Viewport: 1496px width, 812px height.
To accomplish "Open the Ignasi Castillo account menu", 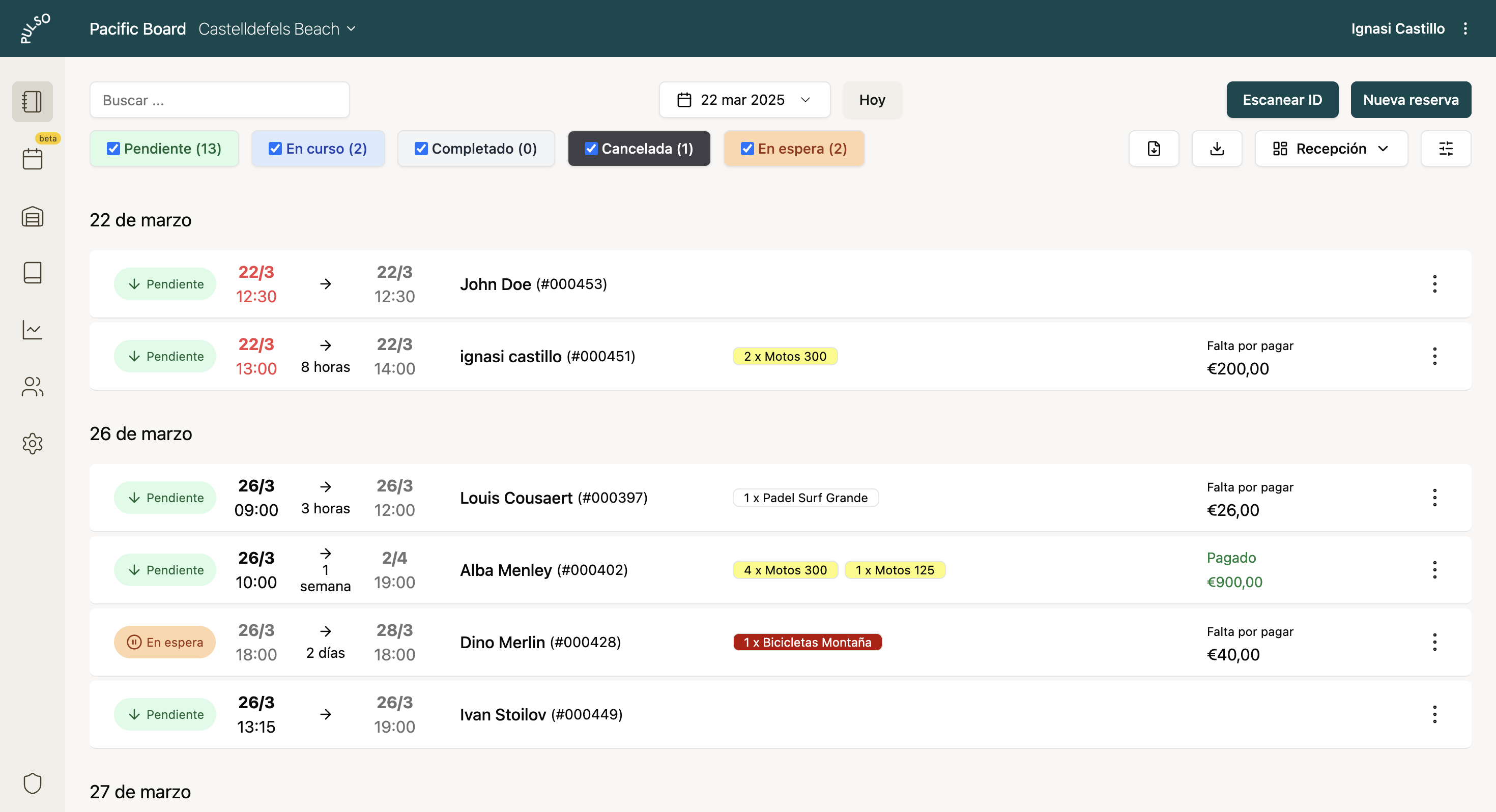I will pyautogui.click(x=1397, y=28).
